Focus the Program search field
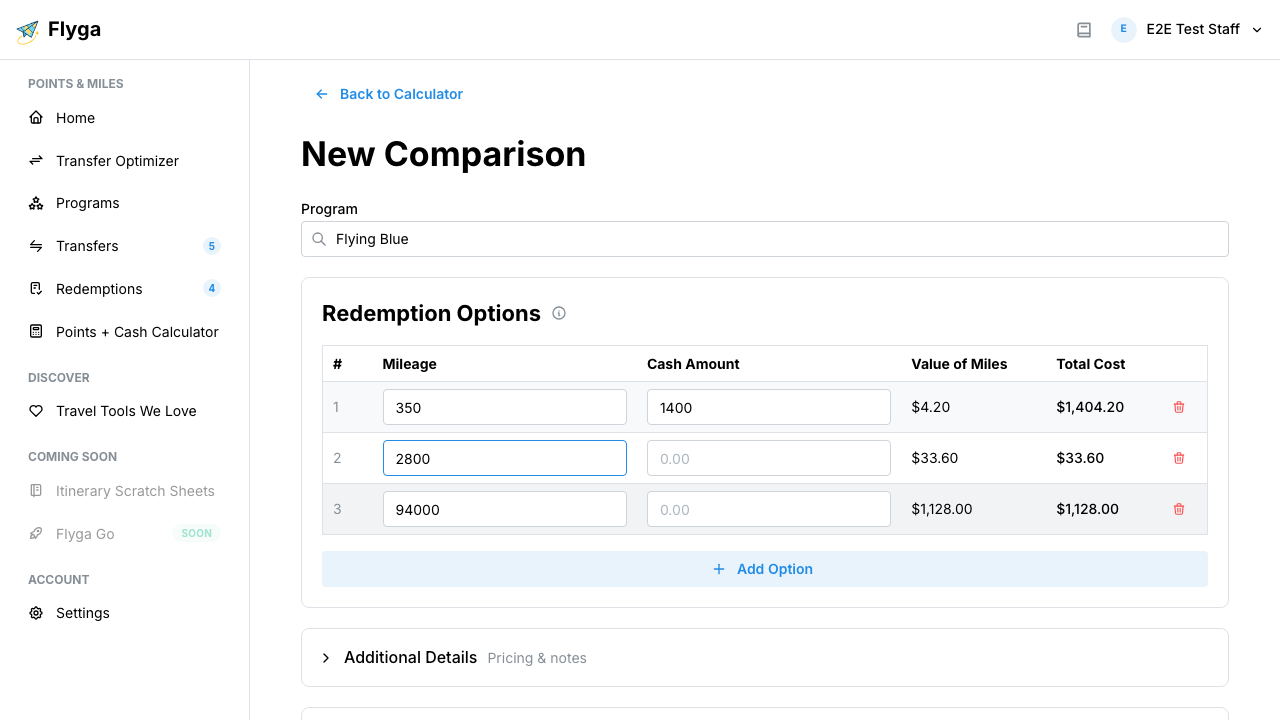The width and height of the screenshot is (1280, 720). pos(765,239)
